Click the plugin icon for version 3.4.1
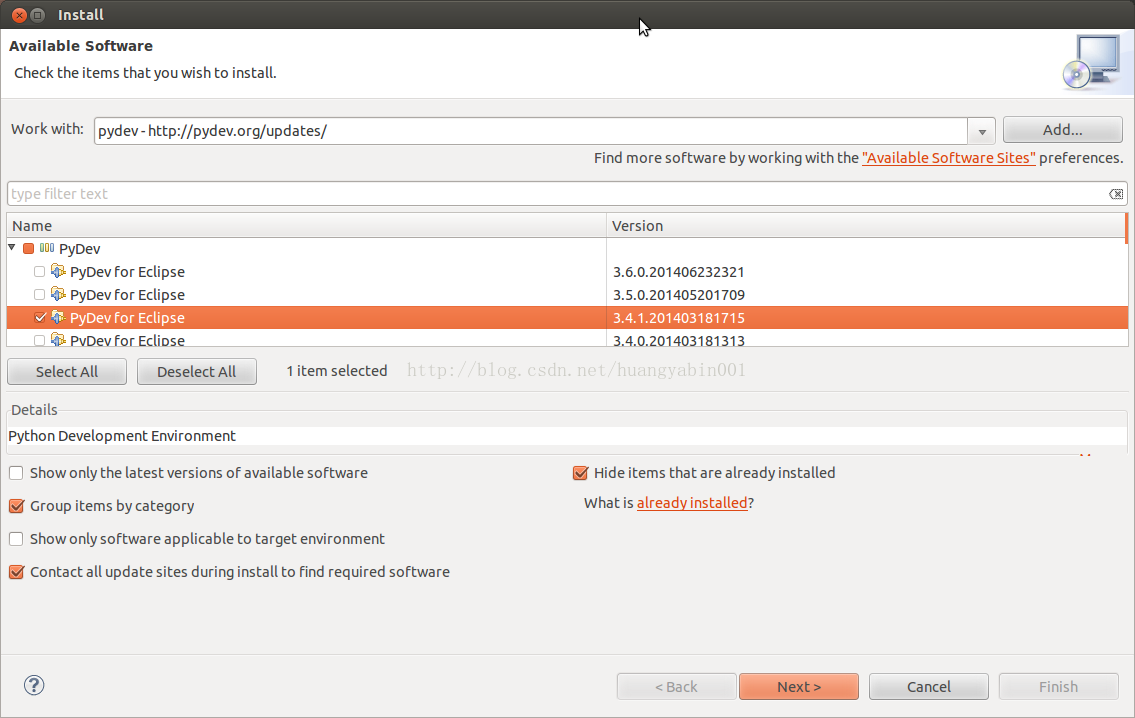 [58, 318]
